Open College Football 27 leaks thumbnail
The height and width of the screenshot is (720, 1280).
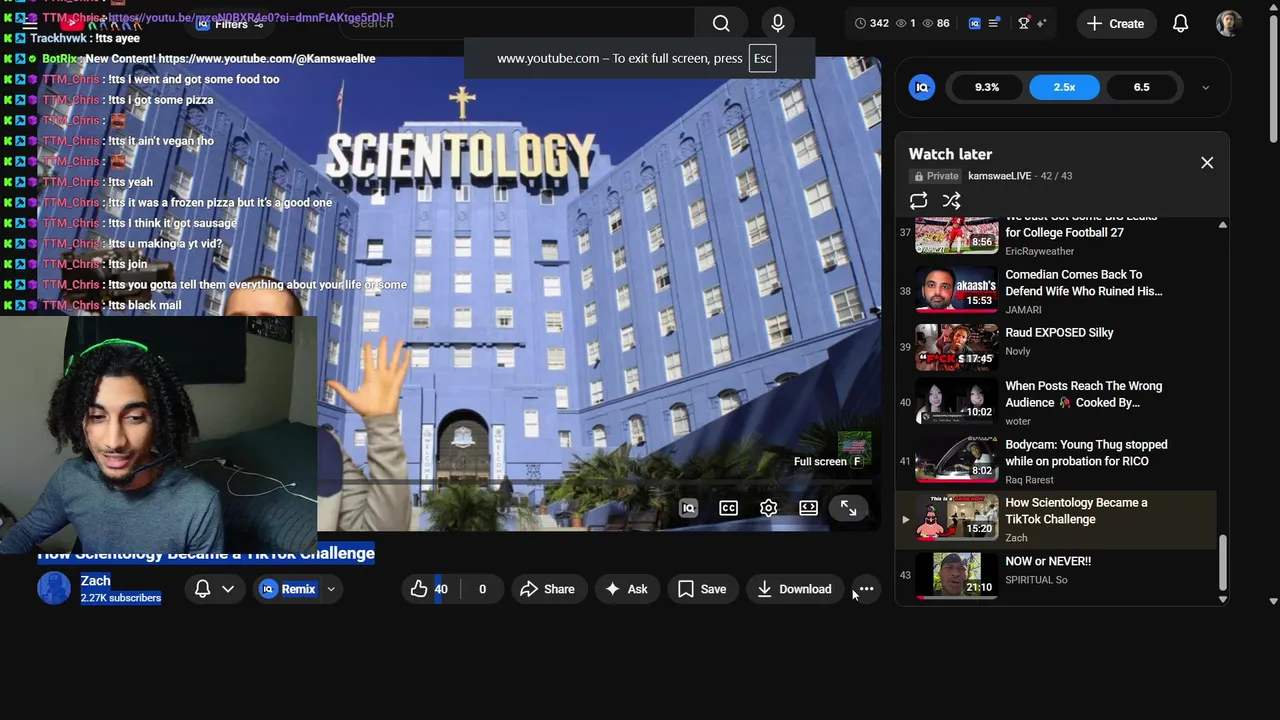click(957, 233)
